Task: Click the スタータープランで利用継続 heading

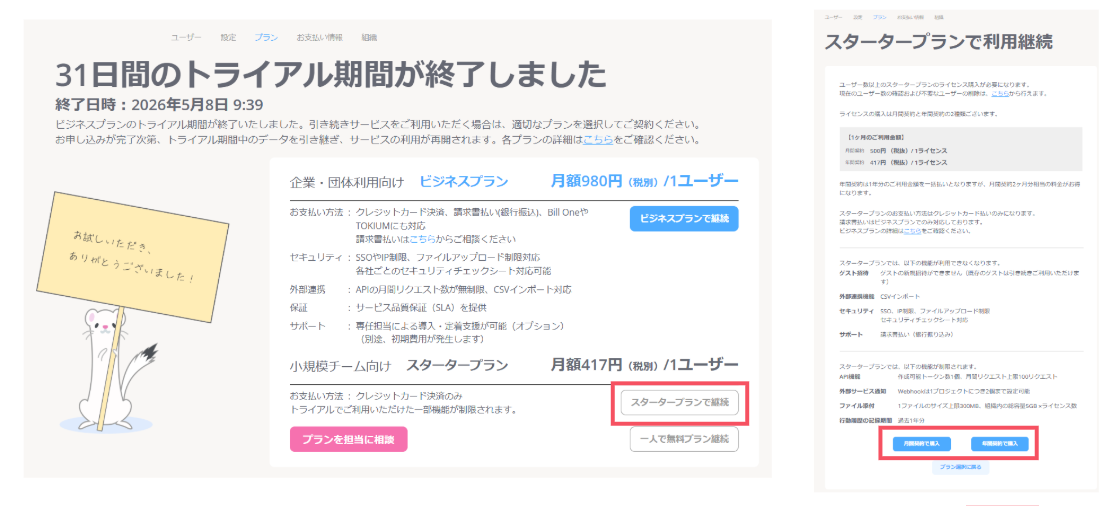Action: pyautogui.click(x=939, y=41)
